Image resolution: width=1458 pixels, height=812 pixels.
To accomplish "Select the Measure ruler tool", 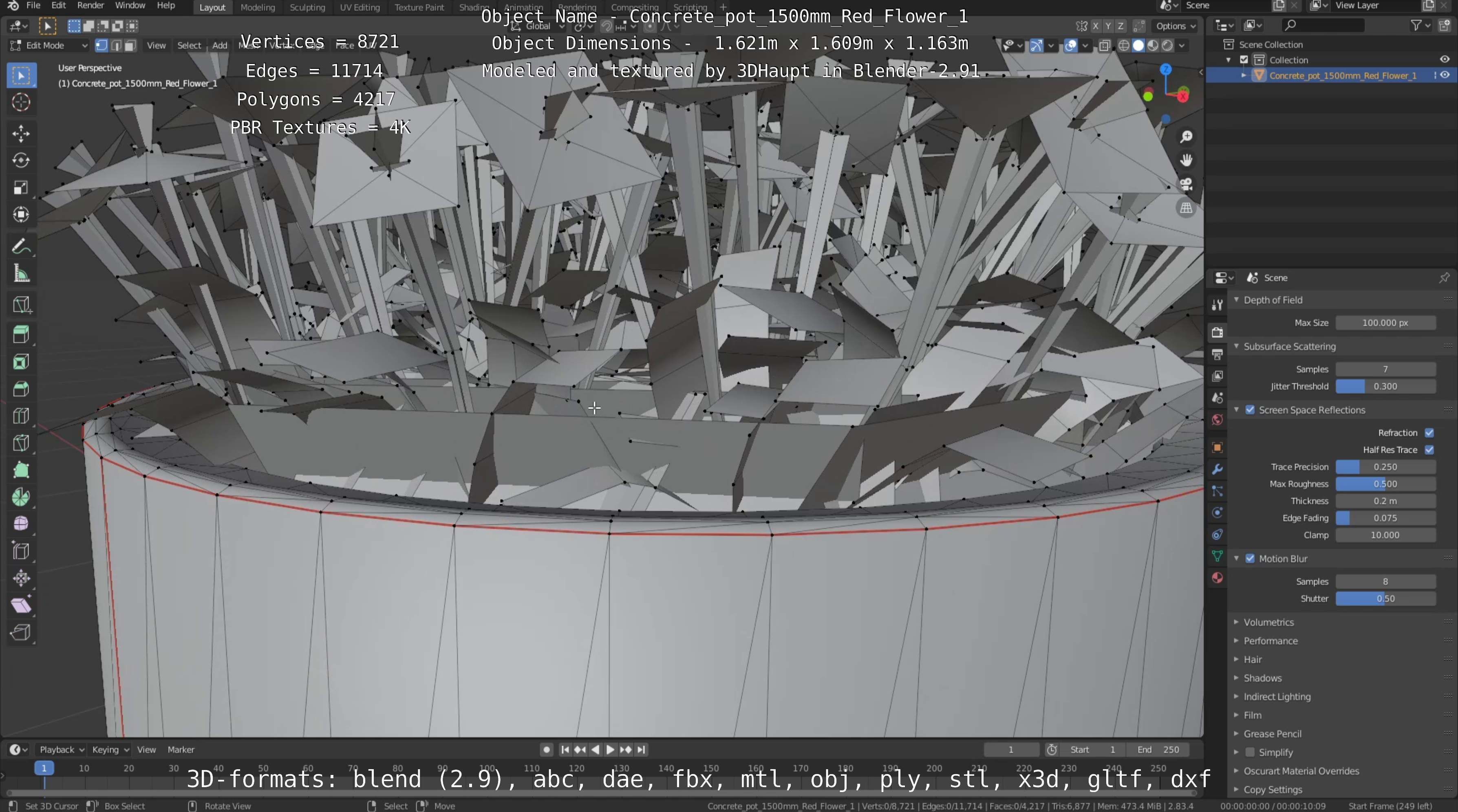I will pos(22,274).
